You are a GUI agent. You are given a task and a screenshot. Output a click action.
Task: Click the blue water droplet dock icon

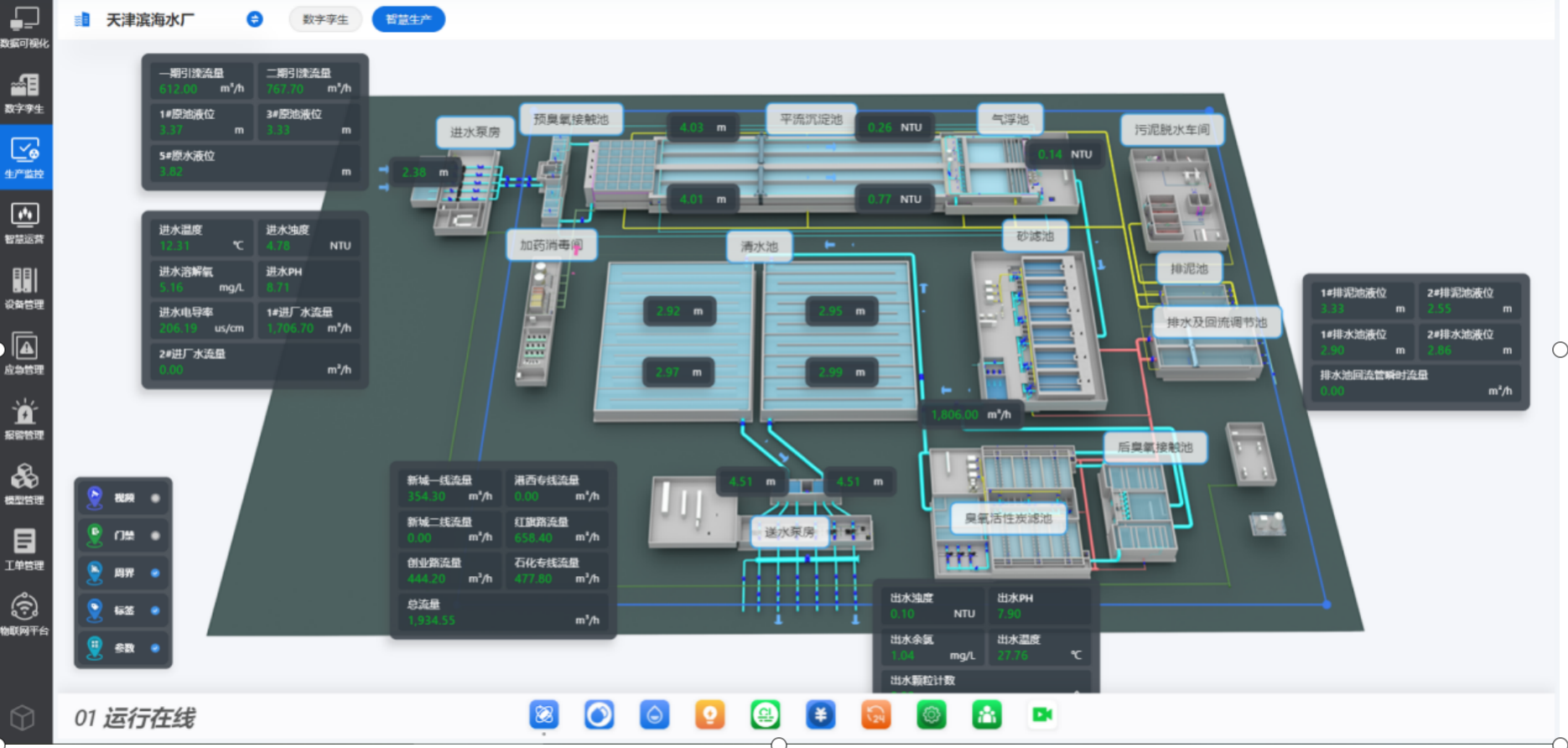(x=654, y=715)
